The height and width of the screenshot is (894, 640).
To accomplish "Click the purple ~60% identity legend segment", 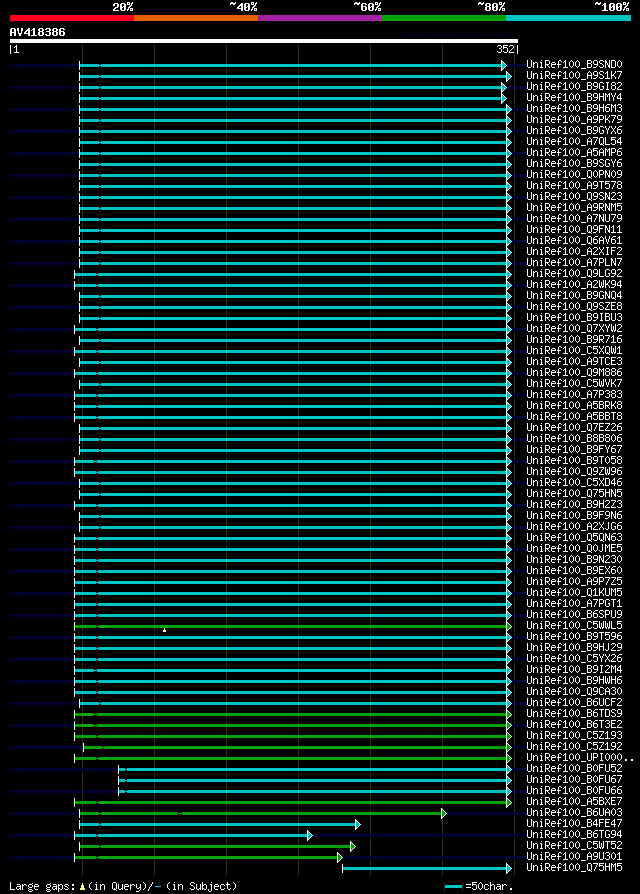I will 320,18.
